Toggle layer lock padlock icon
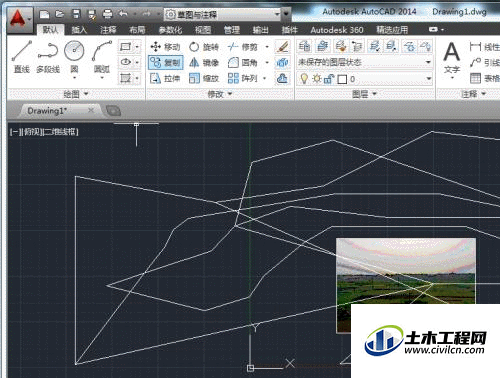This screenshot has height=378, width=500. coord(329,79)
